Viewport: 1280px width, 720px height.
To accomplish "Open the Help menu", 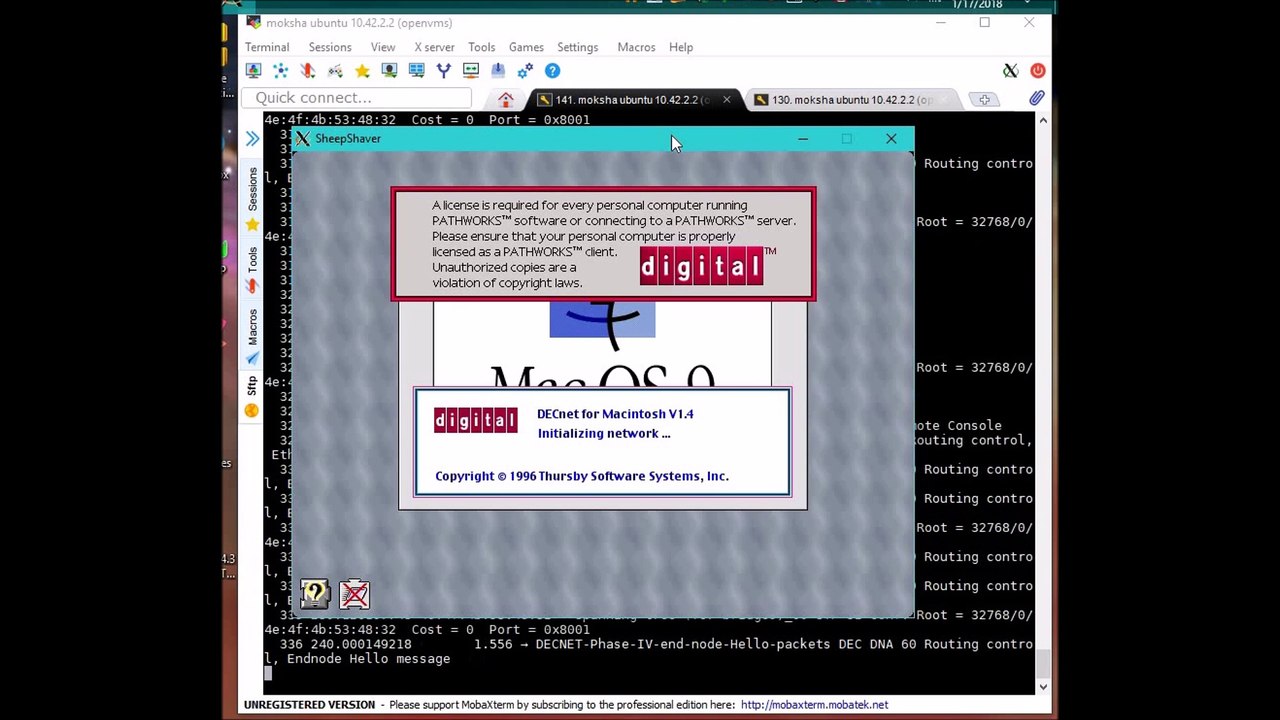I will [x=681, y=47].
